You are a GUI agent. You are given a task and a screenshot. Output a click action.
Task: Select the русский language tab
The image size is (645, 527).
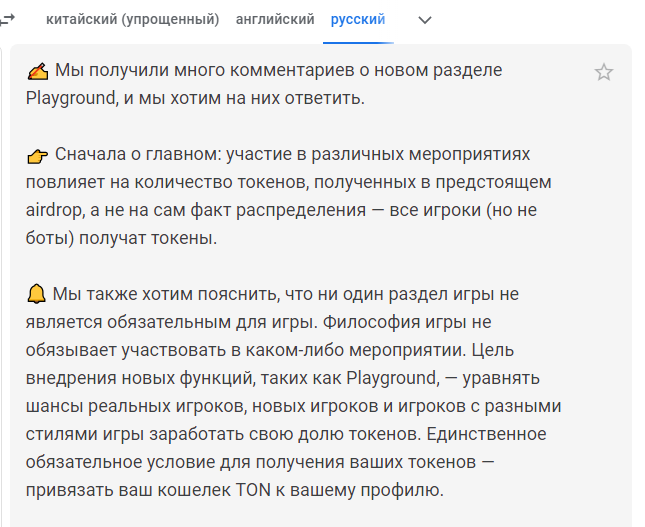[x=358, y=19]
